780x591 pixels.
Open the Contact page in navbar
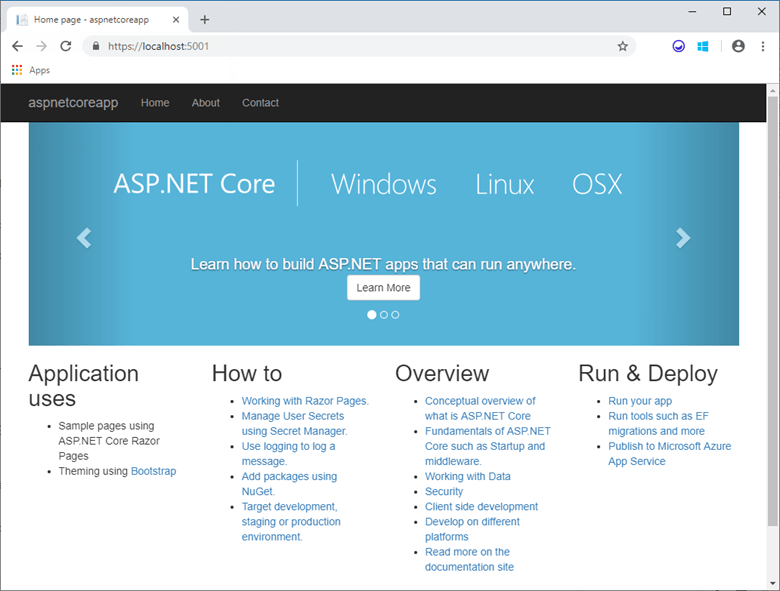[x=260, y=103]
